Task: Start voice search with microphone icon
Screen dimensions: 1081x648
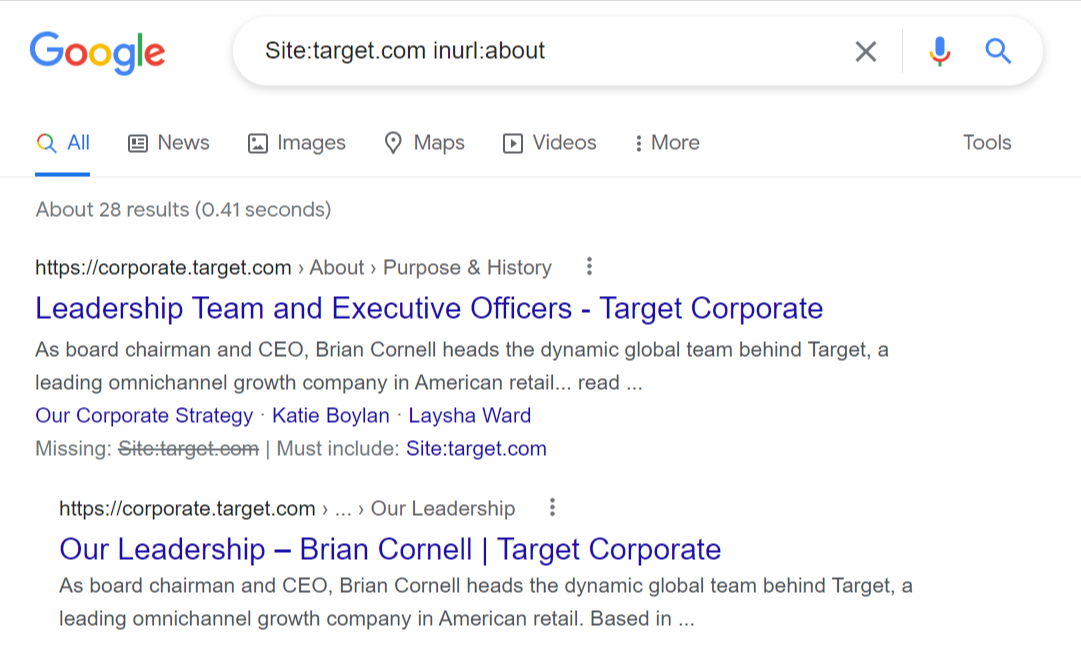Action: click(x=939, y=51)
